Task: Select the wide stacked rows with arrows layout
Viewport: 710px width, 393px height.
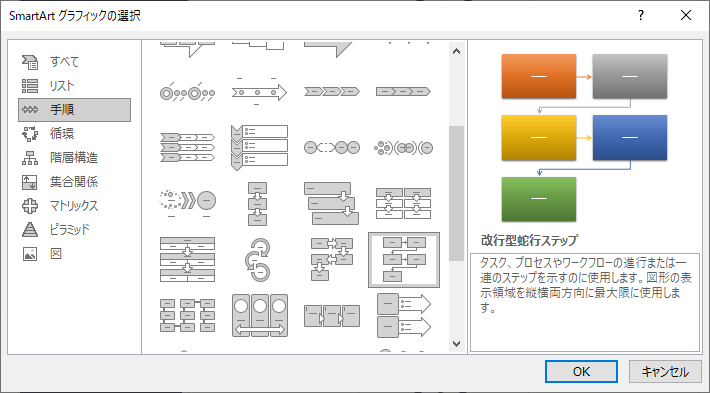Action: click(187, 260)
